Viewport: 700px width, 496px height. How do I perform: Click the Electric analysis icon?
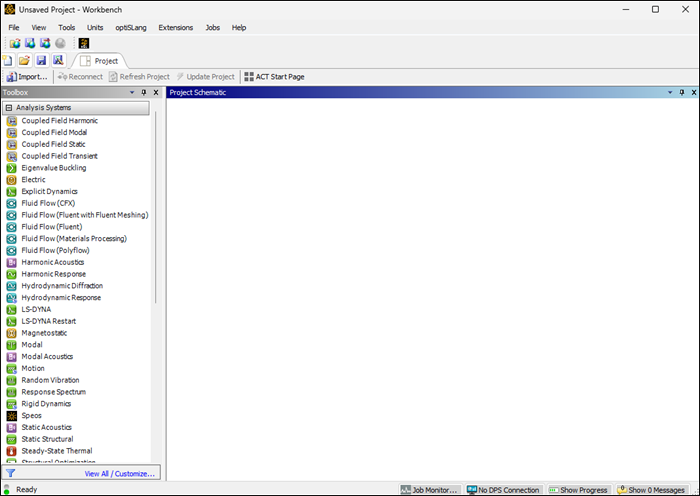(12, 179)
